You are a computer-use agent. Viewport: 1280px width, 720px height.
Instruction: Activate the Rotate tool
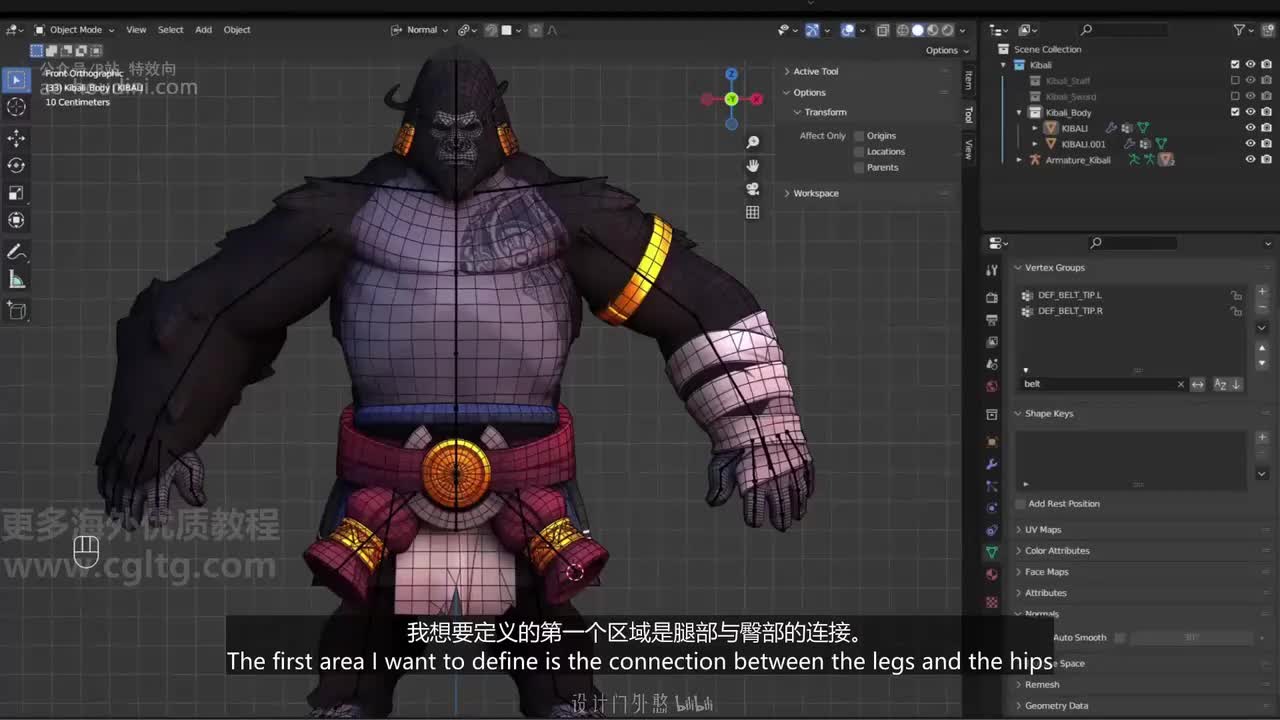pyautogui.click(x=16, y=165)
